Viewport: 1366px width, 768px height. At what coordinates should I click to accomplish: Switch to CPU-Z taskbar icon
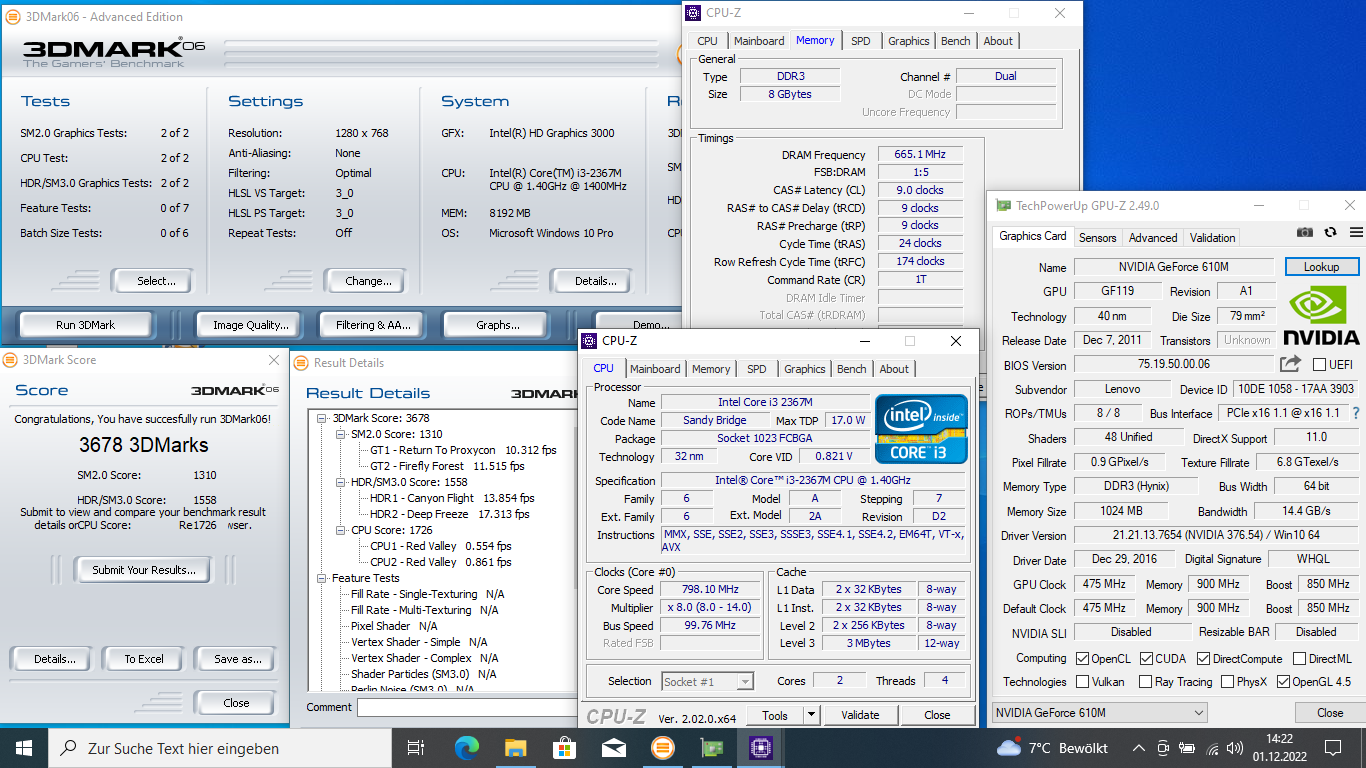760,747
